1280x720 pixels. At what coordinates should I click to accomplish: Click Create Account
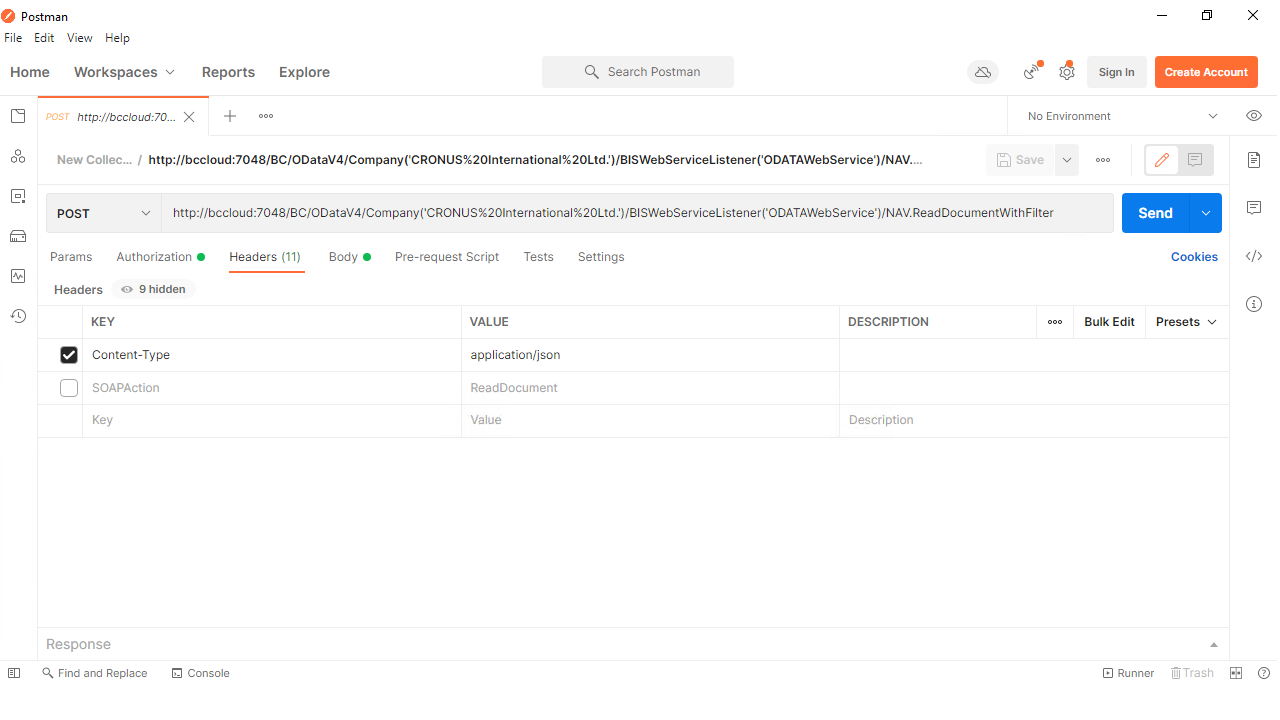tap(1206, 72)
